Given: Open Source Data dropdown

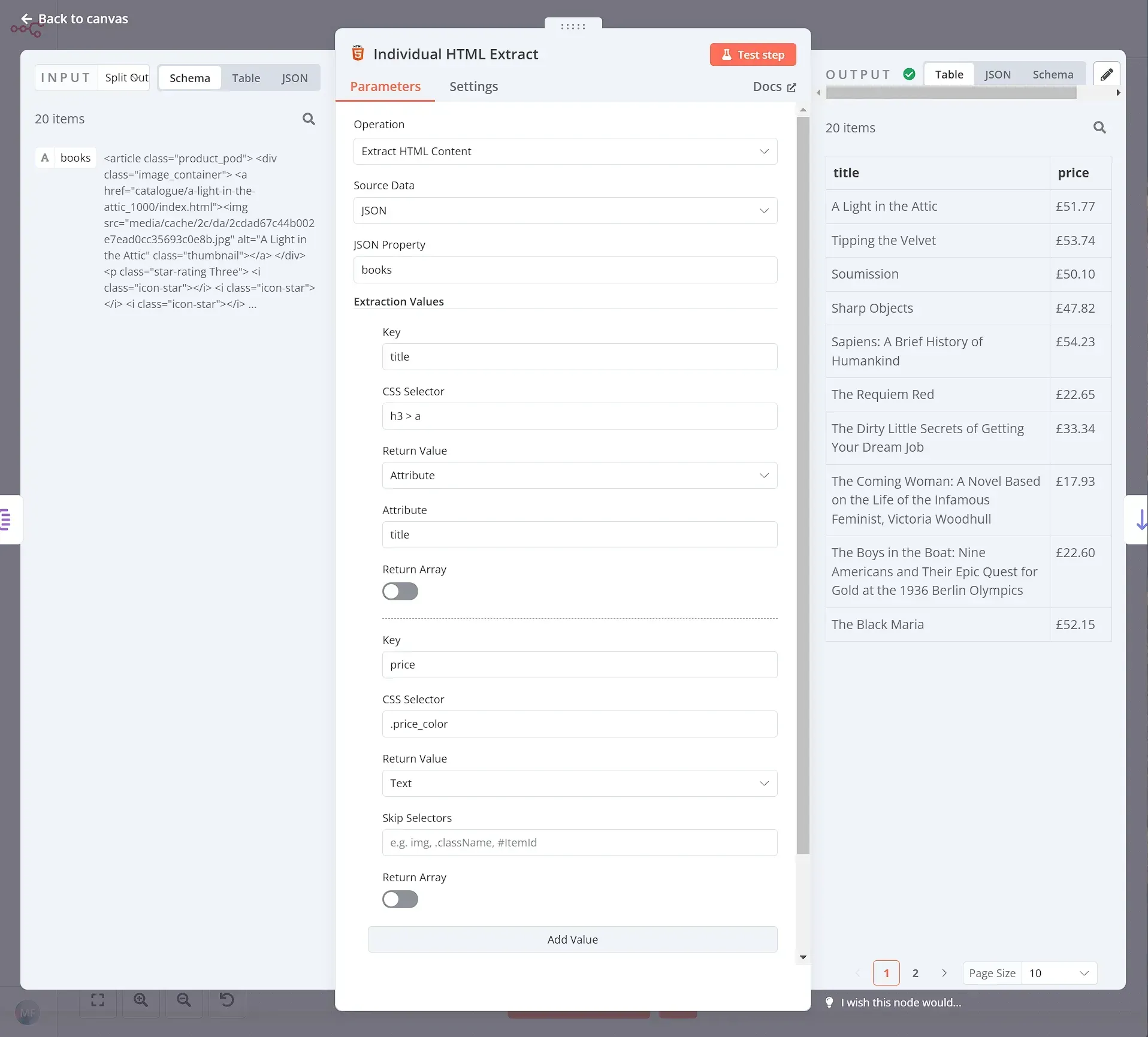Looking at the screenshot, I should pos(565,211).
